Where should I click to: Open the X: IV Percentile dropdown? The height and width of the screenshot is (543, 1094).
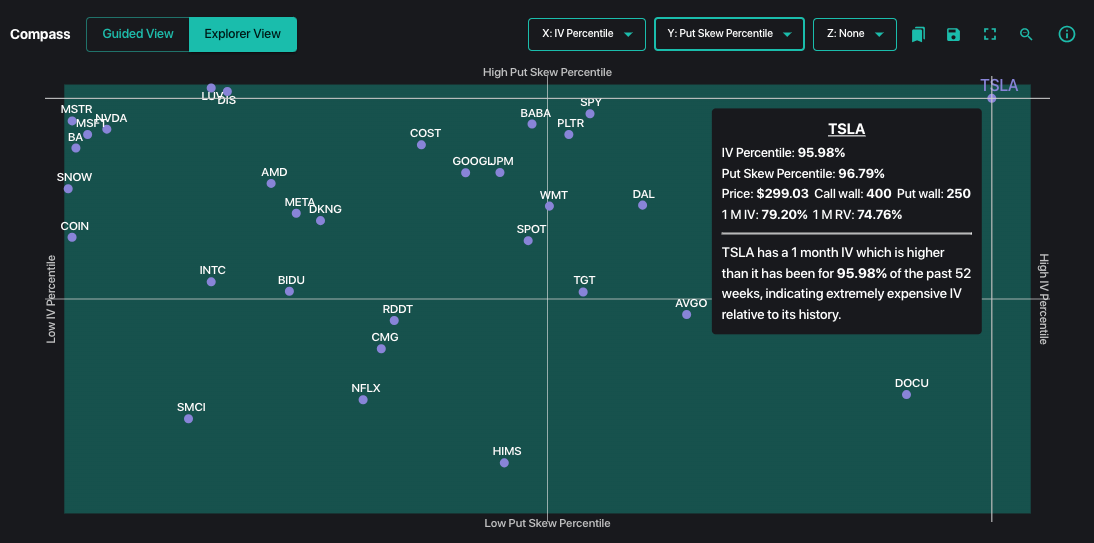pyautogui.click(x=587, y=34)
